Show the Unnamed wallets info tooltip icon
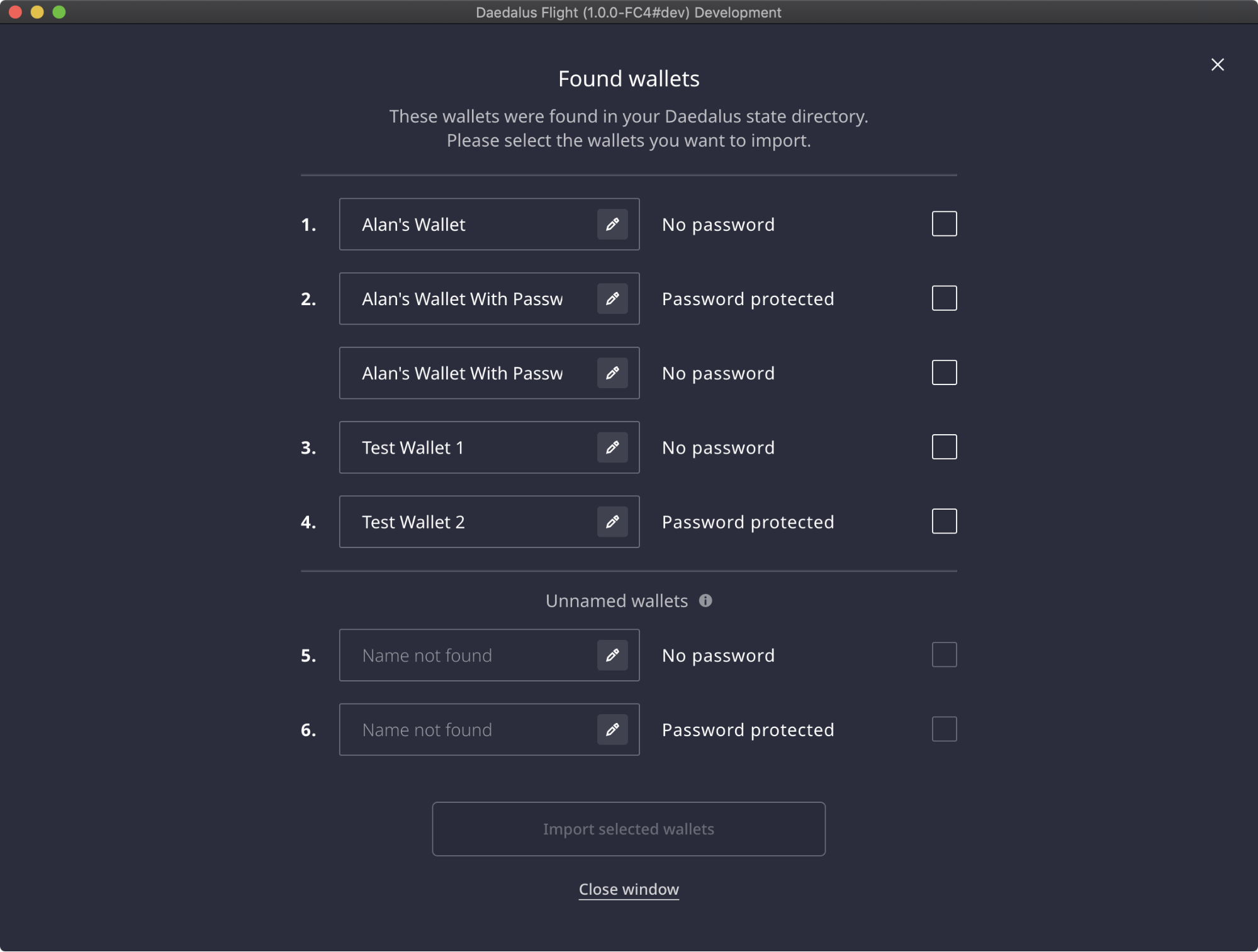1258x952 pixels. tap(705, 601)
